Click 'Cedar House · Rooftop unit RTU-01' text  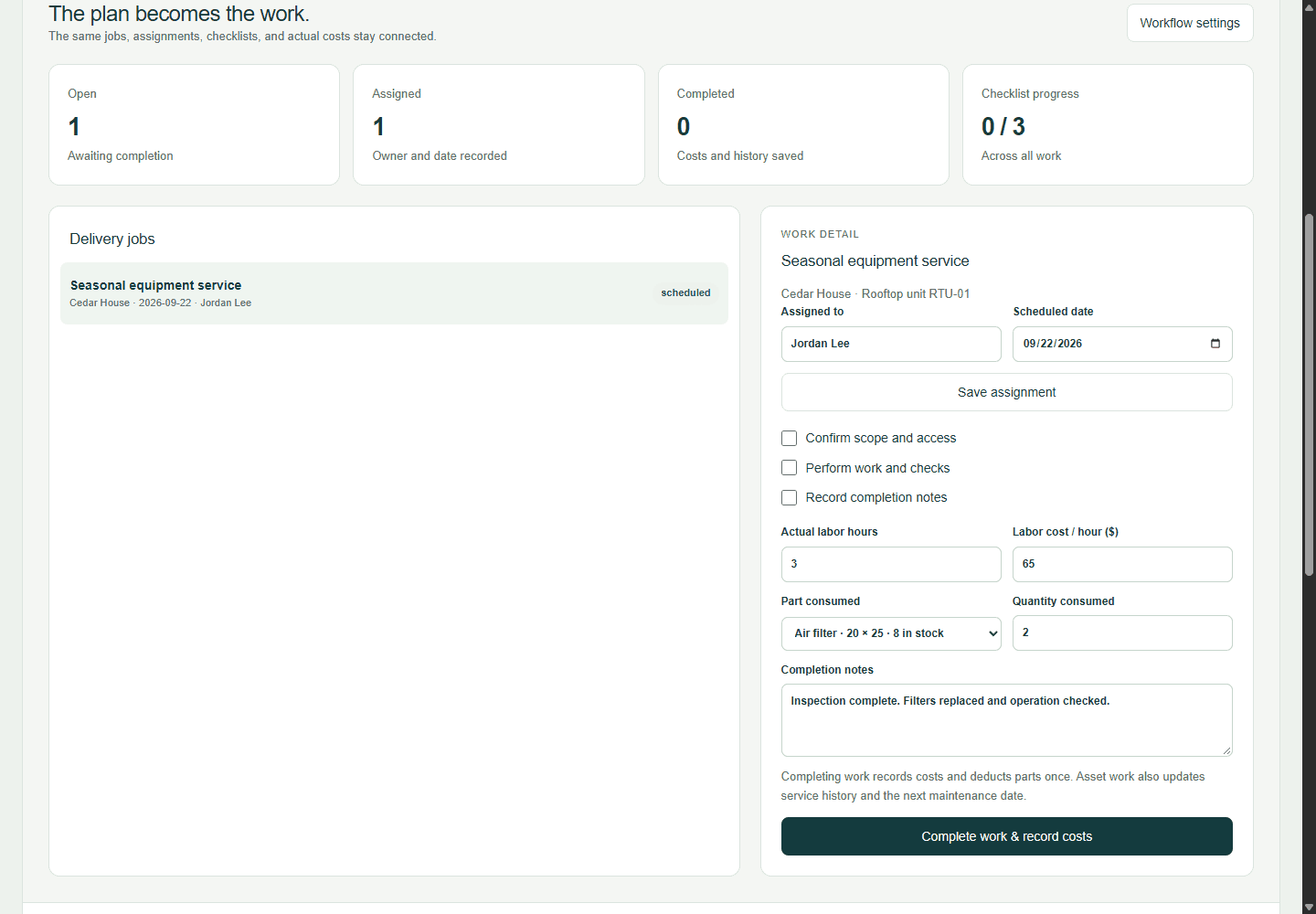[876, 293]
